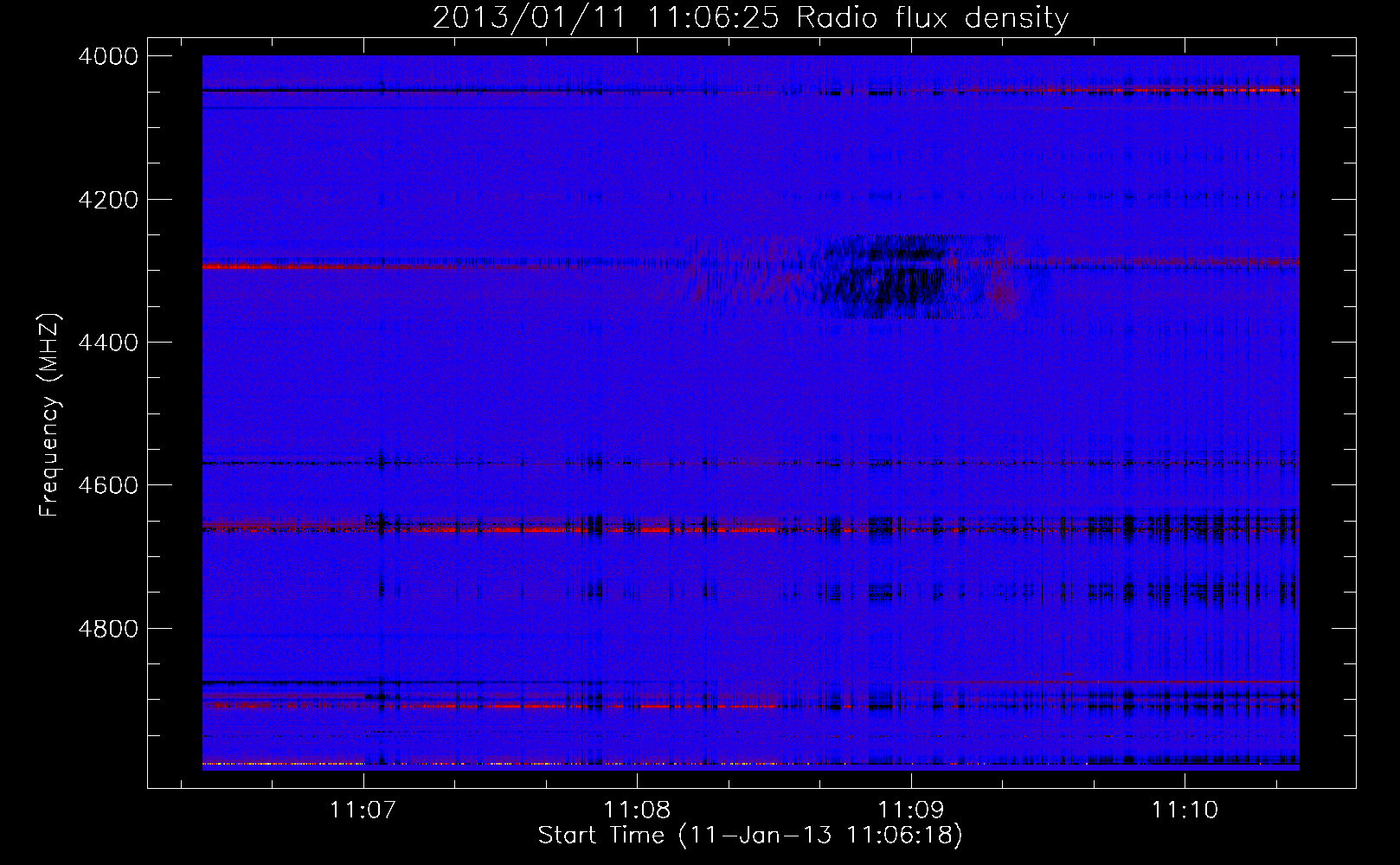Click the 4200 frequency tick label
Image resolution: width=1400 pixels, height=865 pixels.
[108, 200]
